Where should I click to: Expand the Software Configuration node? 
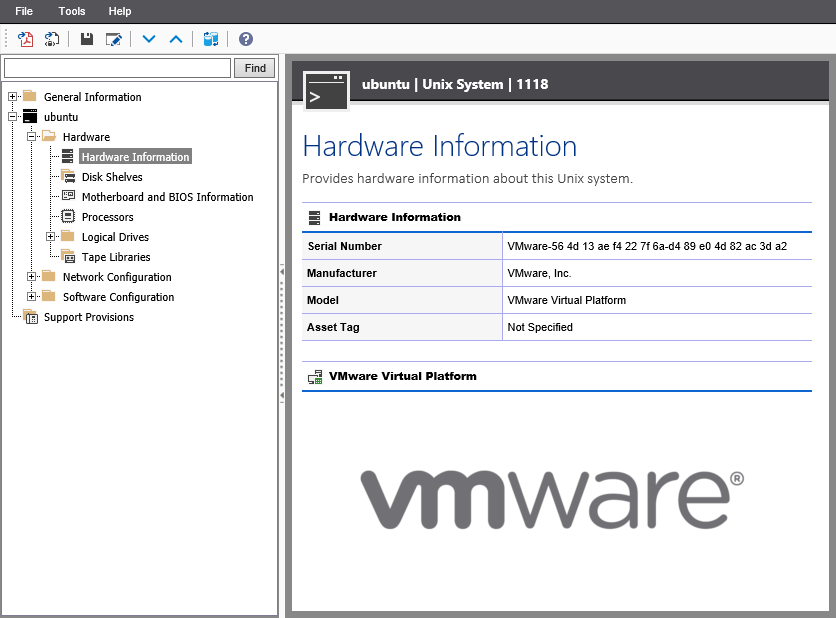pos(31,296)
